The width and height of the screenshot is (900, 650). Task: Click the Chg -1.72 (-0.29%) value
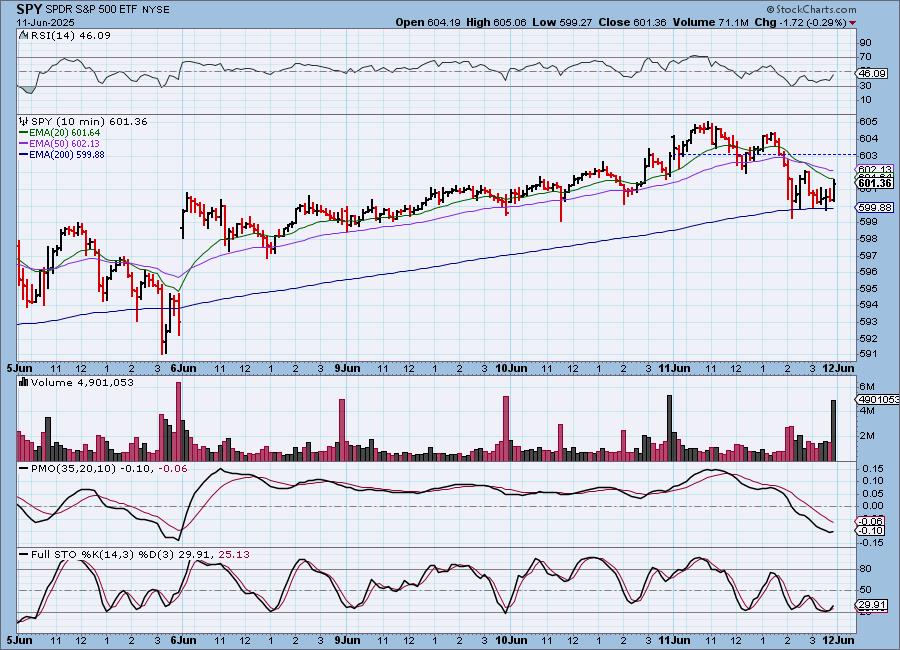(800, 22)
